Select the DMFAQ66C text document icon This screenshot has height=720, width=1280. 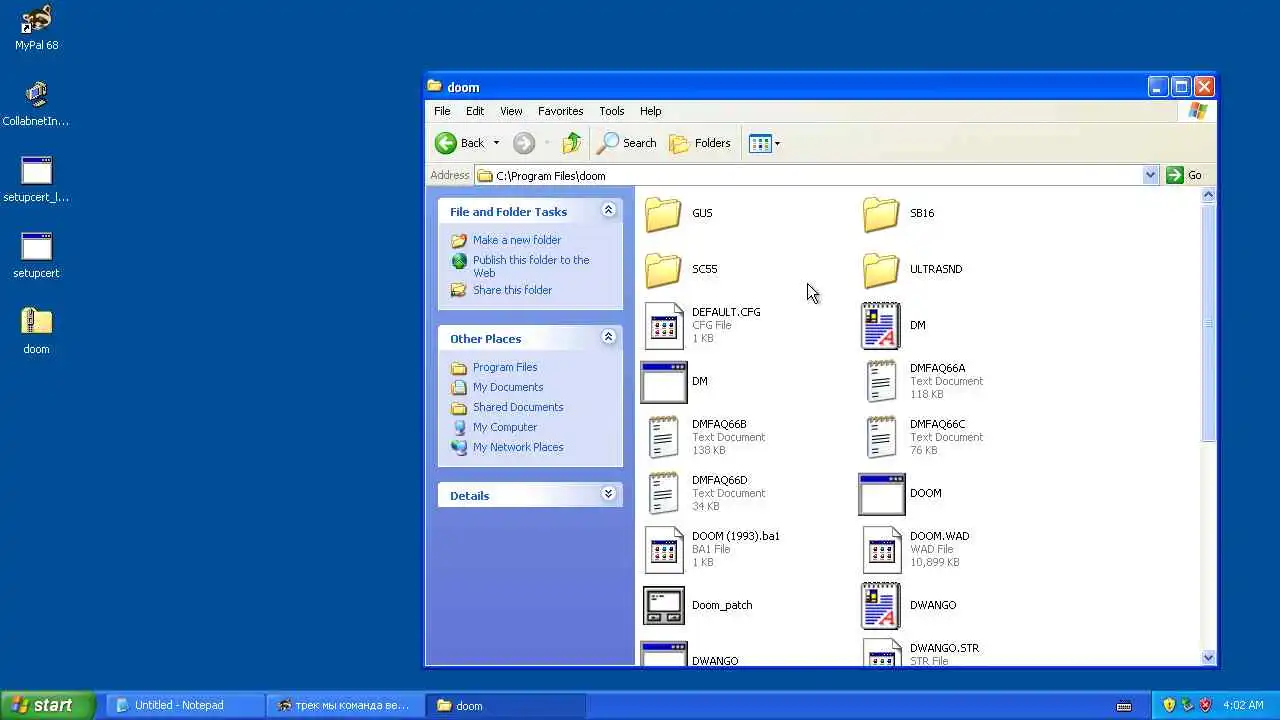881,437
